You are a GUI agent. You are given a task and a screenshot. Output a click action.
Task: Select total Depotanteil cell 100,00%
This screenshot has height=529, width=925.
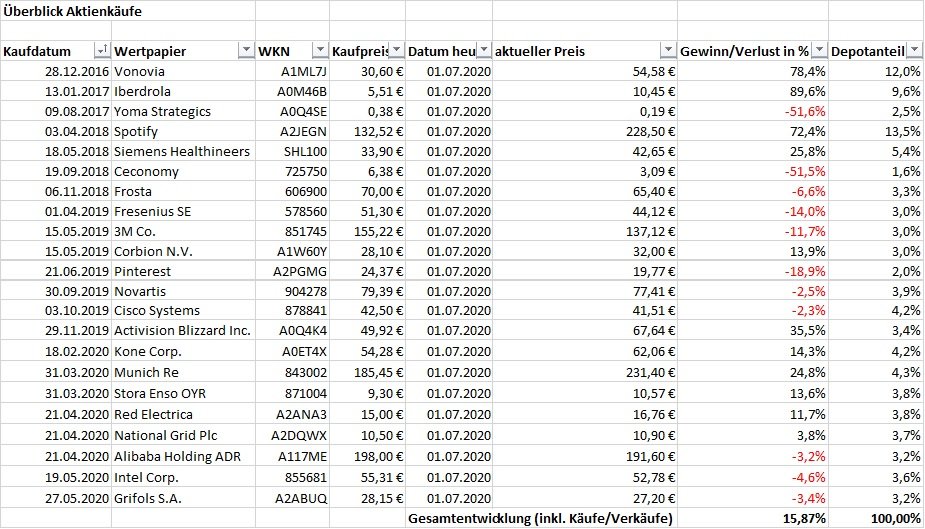[x=876, y=518]
